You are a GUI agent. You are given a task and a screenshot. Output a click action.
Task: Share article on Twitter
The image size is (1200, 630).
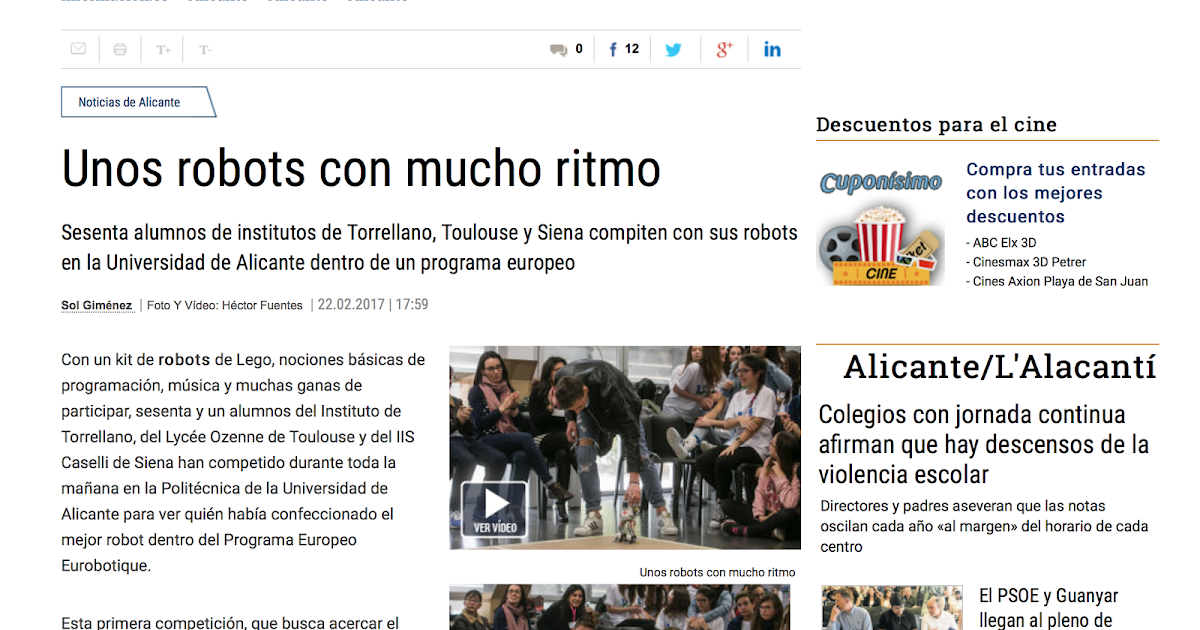[x=674, y=49]
